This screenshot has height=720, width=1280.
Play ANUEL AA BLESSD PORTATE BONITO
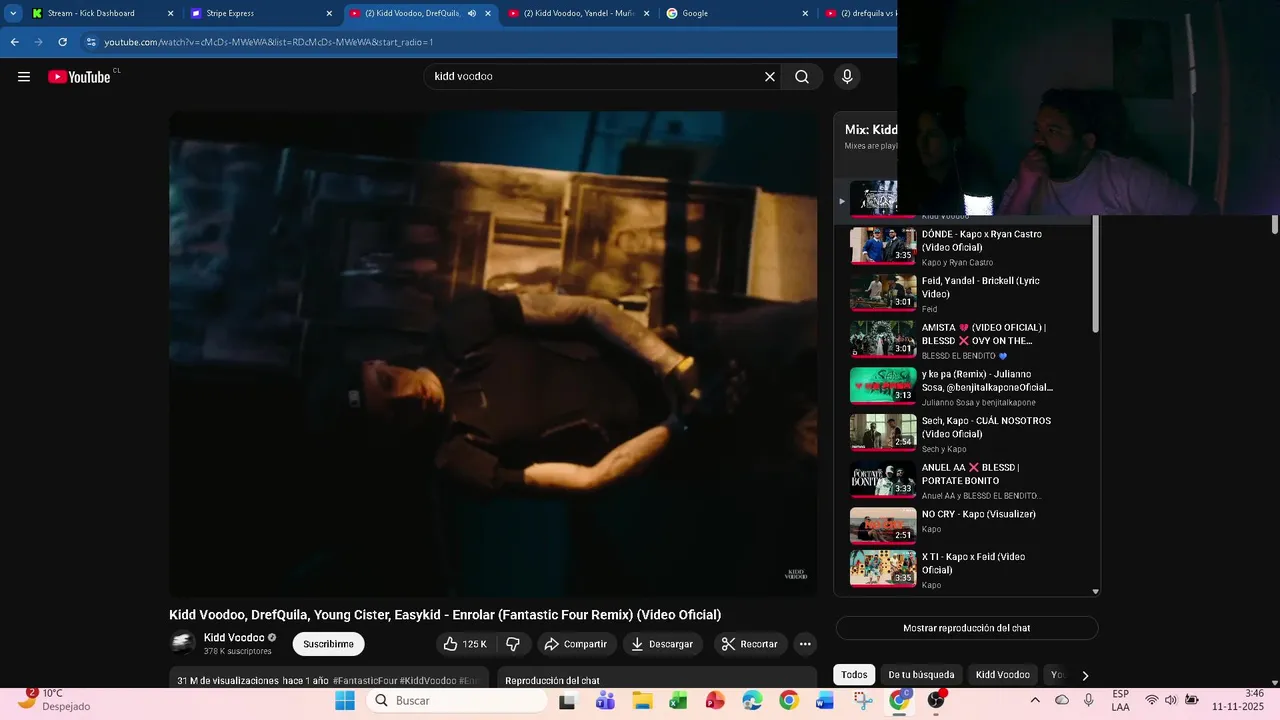(965, 481)
